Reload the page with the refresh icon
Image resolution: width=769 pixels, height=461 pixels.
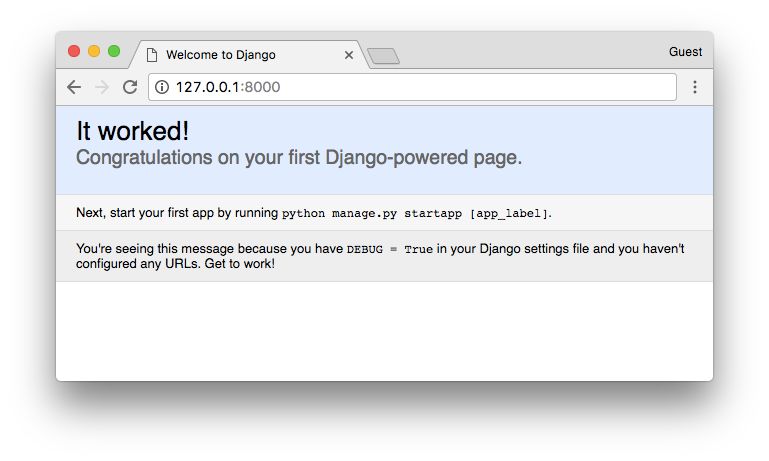(x=130, y=87)
